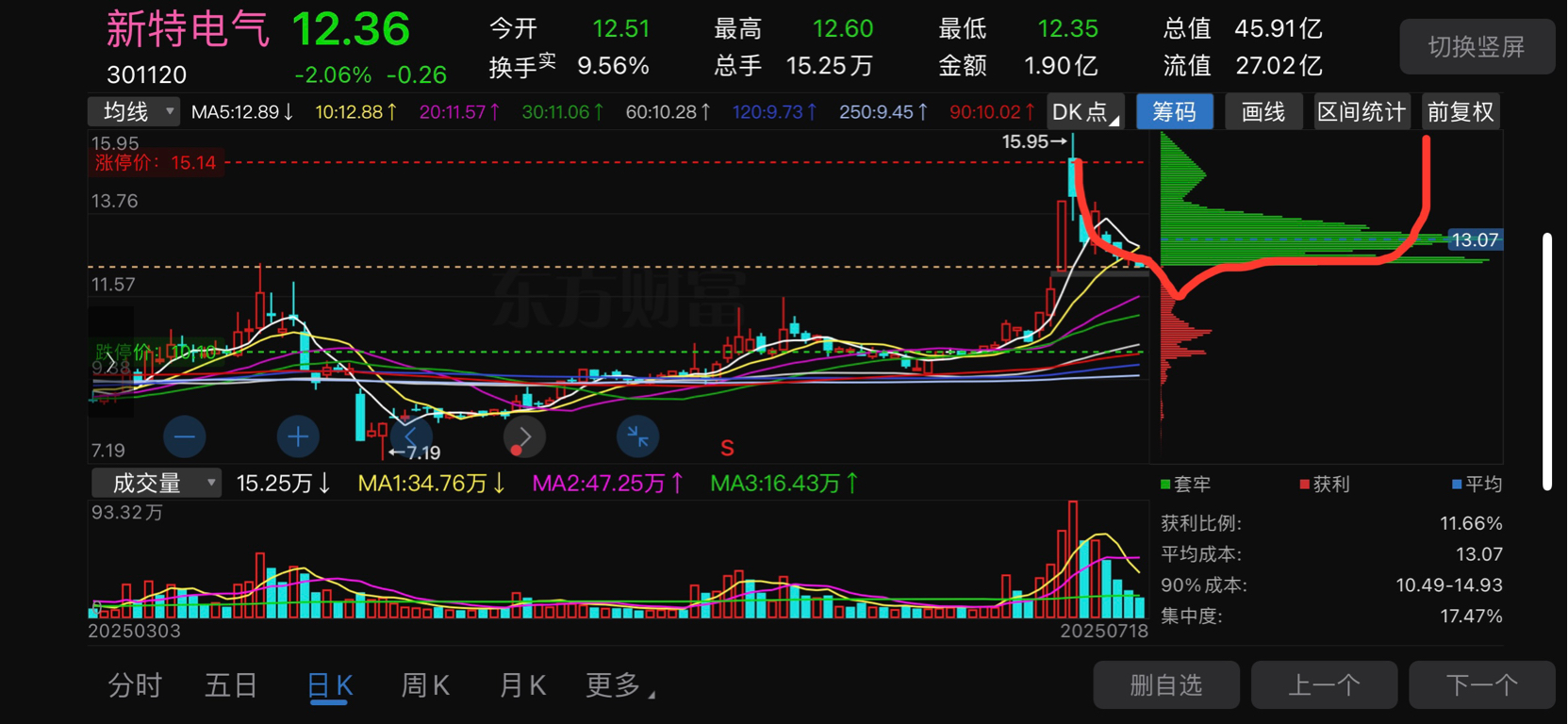The width and height of the screenshot is (1568, 724).
Task: Tap the current price 12.36
Action: click(351, 29)
